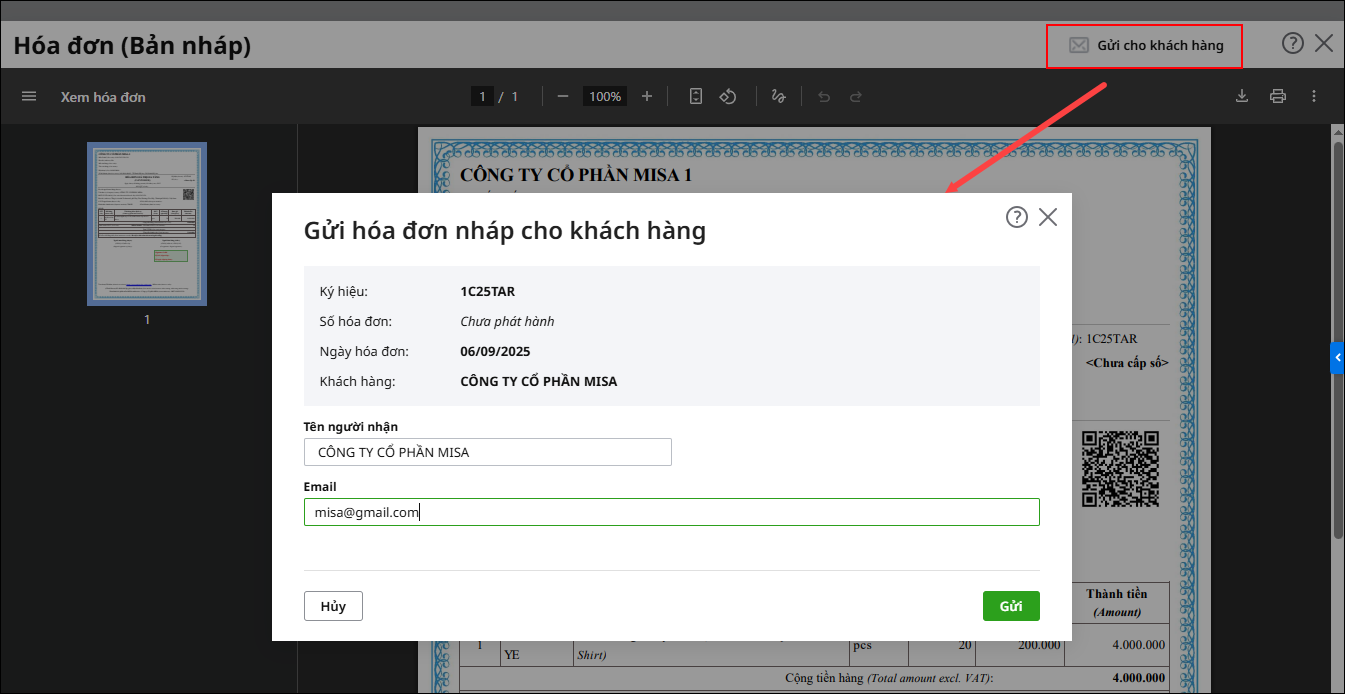
Task: Open more actions menu in PDF toolbar
Action: tap(1314, 96)
